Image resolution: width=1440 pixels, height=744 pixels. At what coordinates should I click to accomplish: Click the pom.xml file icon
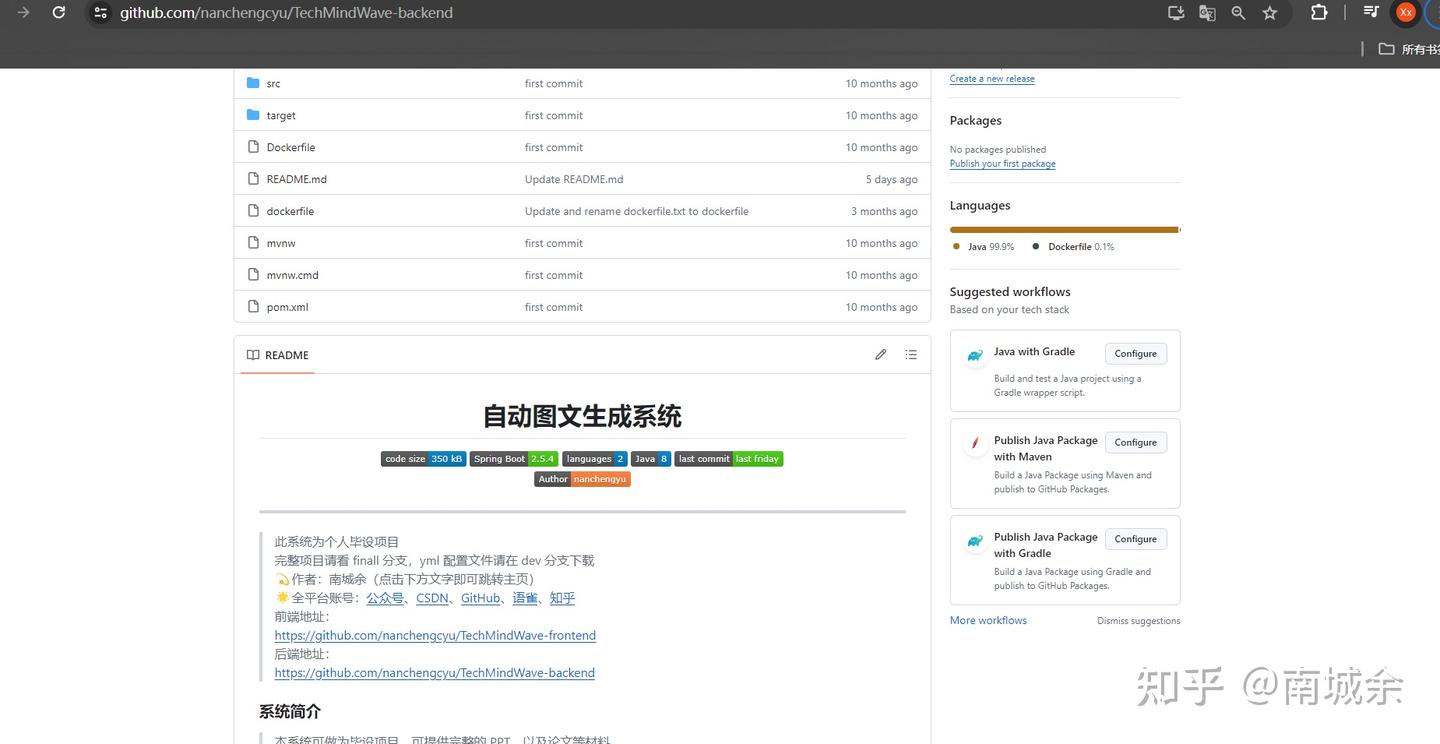pyautogui.click(x=253, y=307)
